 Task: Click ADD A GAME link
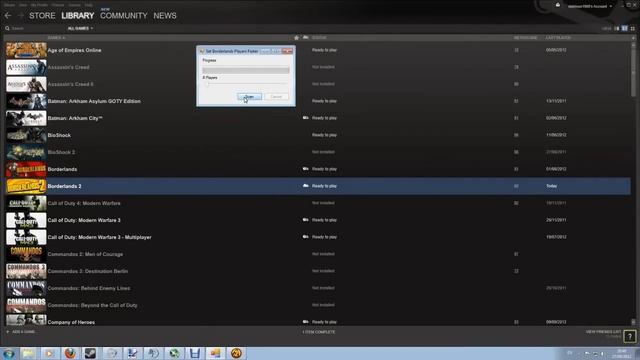point(21,332)
